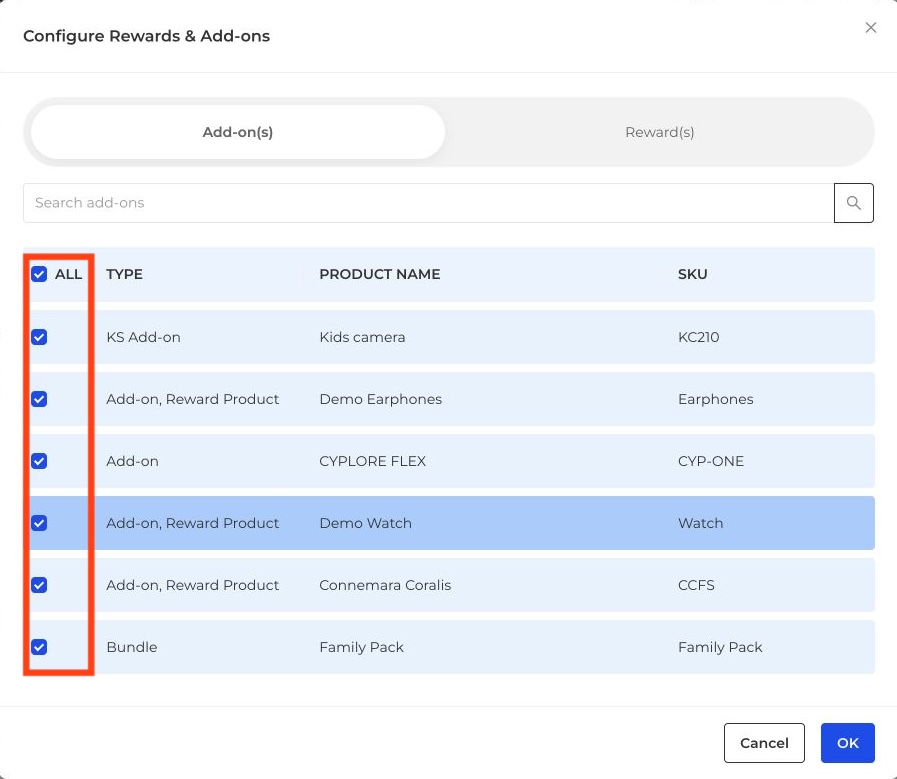Switch to the Add-on(s) tab
The width and height of the screenshot is (897, 779).
pos(237,132)
